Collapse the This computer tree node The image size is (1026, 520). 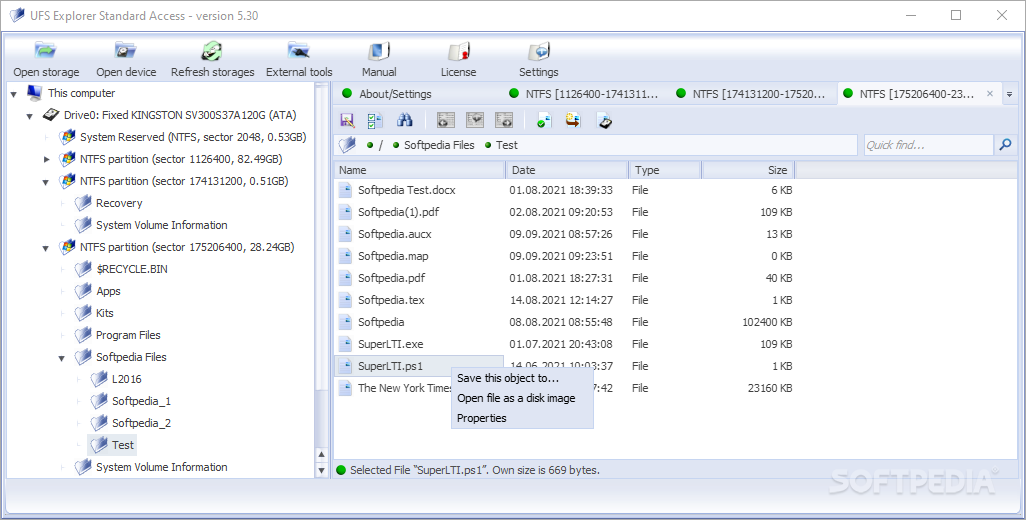coord(14,94)
